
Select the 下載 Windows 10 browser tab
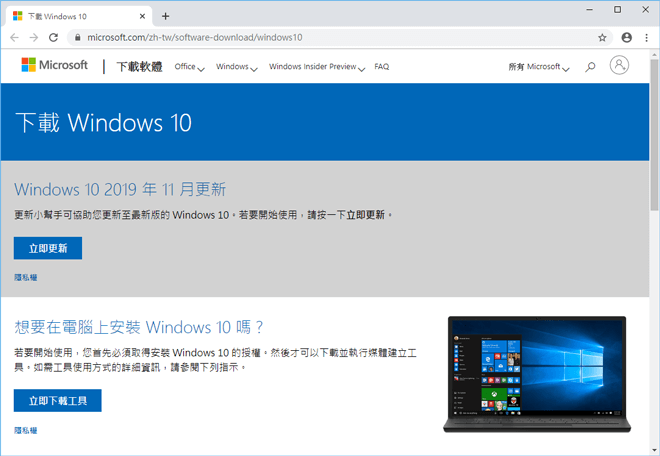[79, 16]
